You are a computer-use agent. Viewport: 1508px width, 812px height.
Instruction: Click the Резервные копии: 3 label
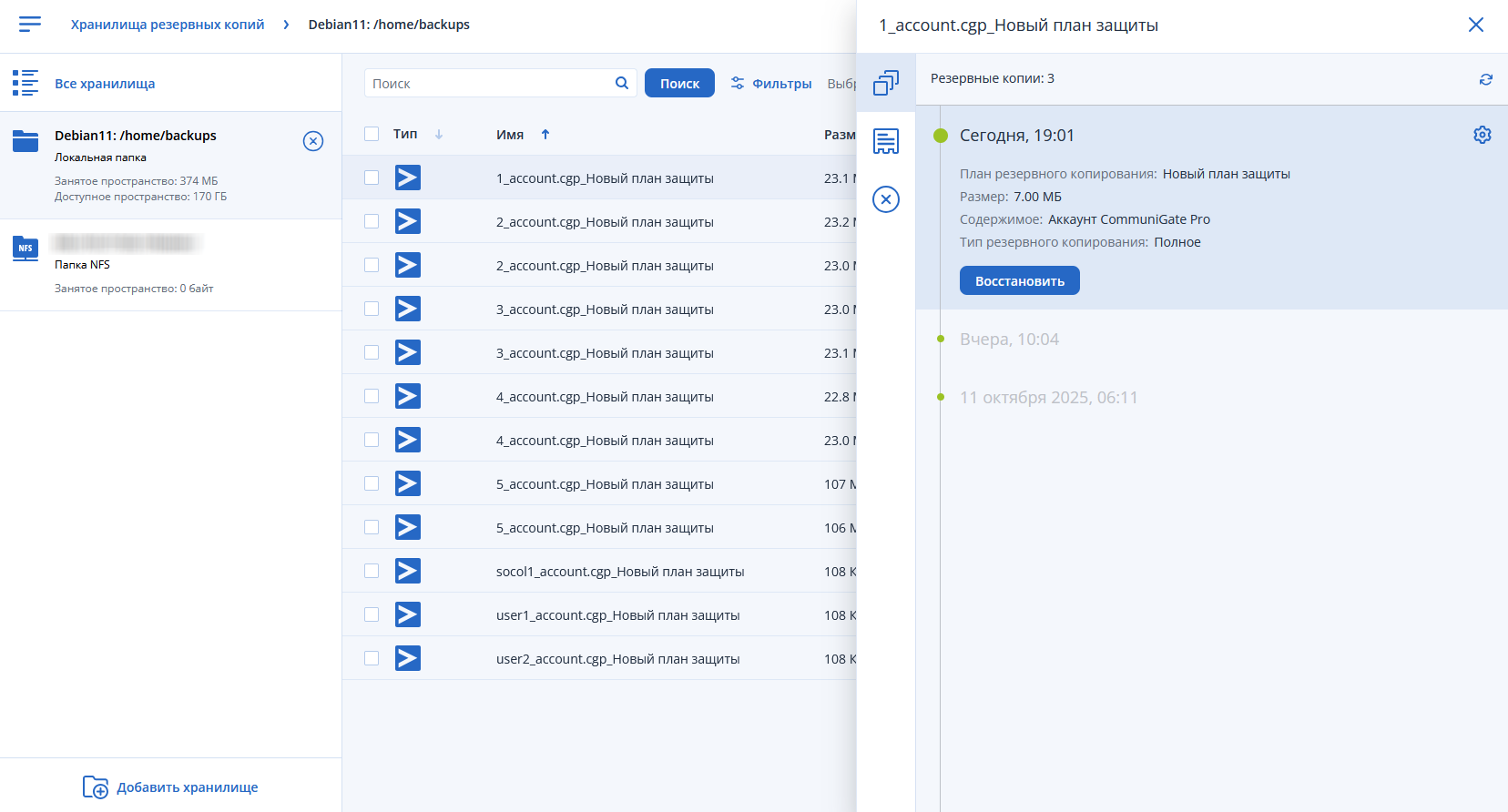pyautogui.click(x=993, y=78)
